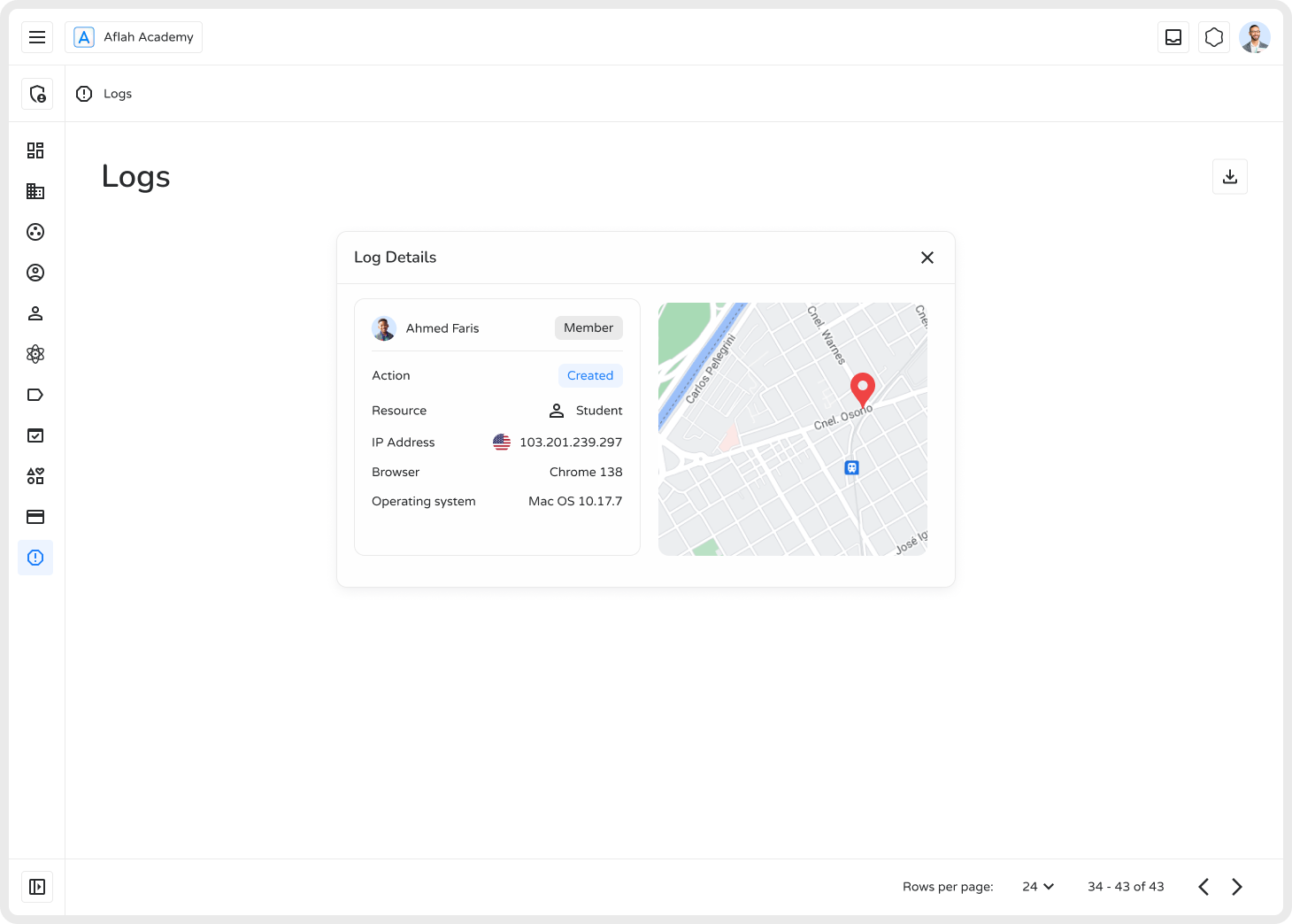Download logs using the export button

click(1229, 176)
